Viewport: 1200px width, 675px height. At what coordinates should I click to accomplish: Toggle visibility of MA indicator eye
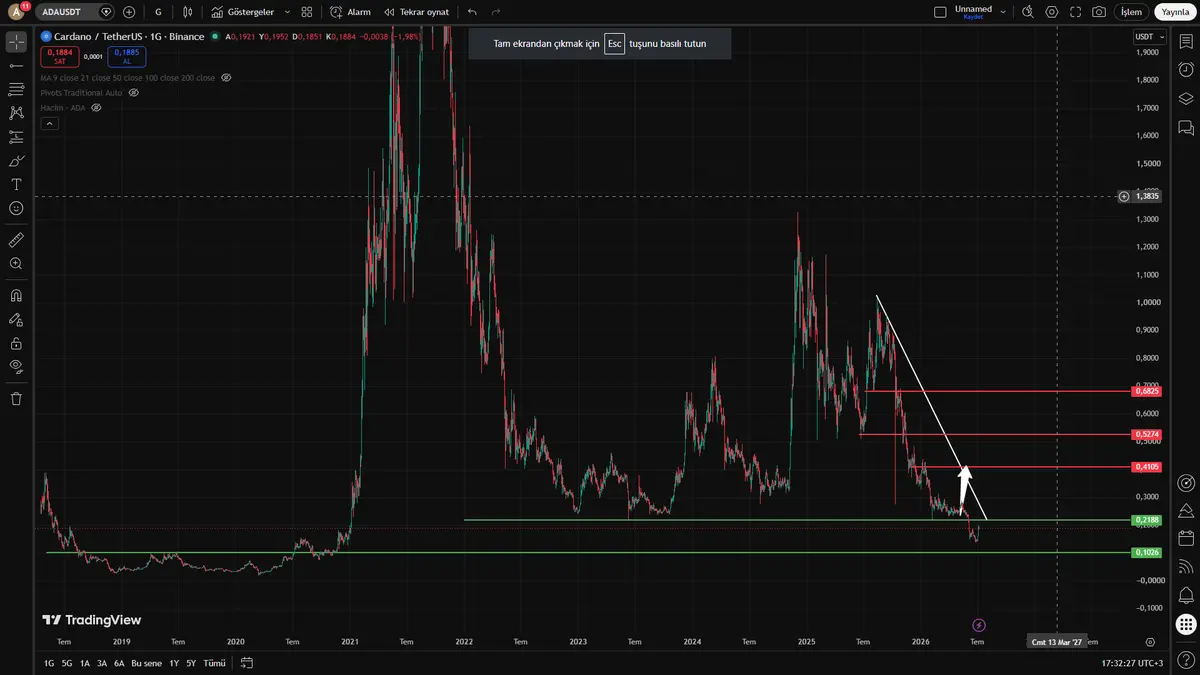pyautogui.click(x=227, y=77)
